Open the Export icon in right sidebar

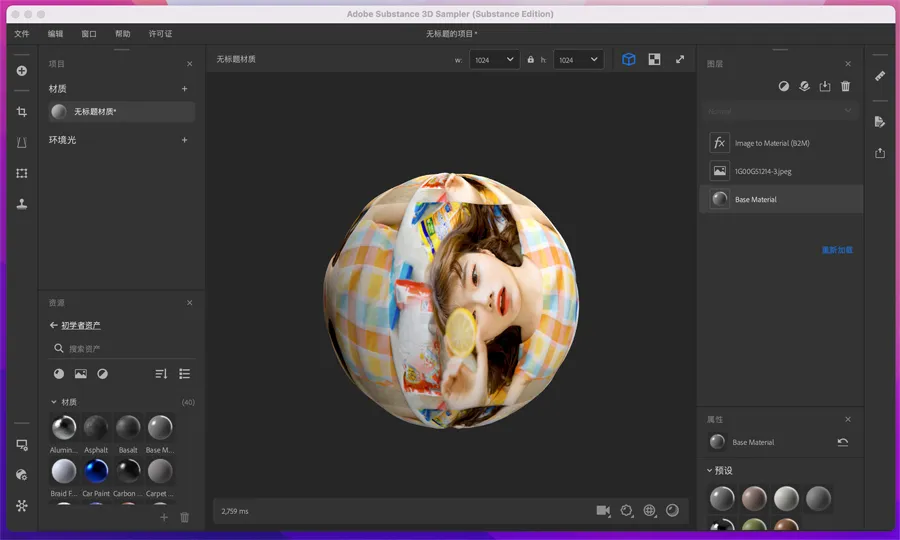[x=880, y=153]
